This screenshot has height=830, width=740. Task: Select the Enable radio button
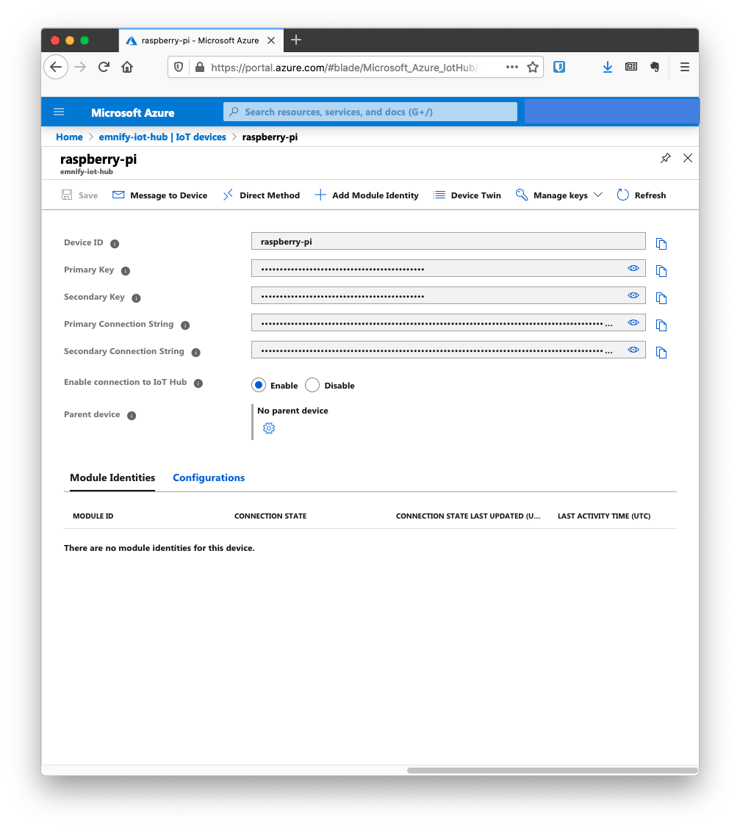click(x=258, y=385)
